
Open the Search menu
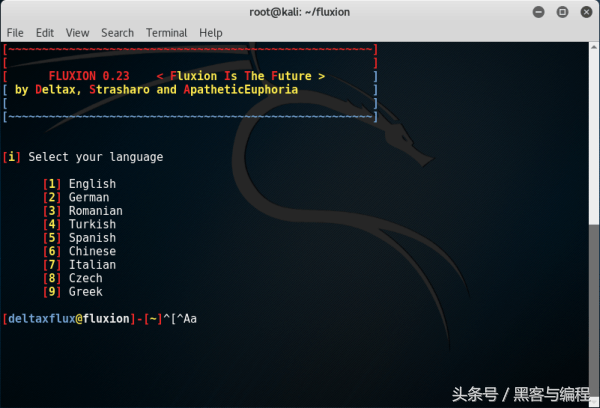117,33
